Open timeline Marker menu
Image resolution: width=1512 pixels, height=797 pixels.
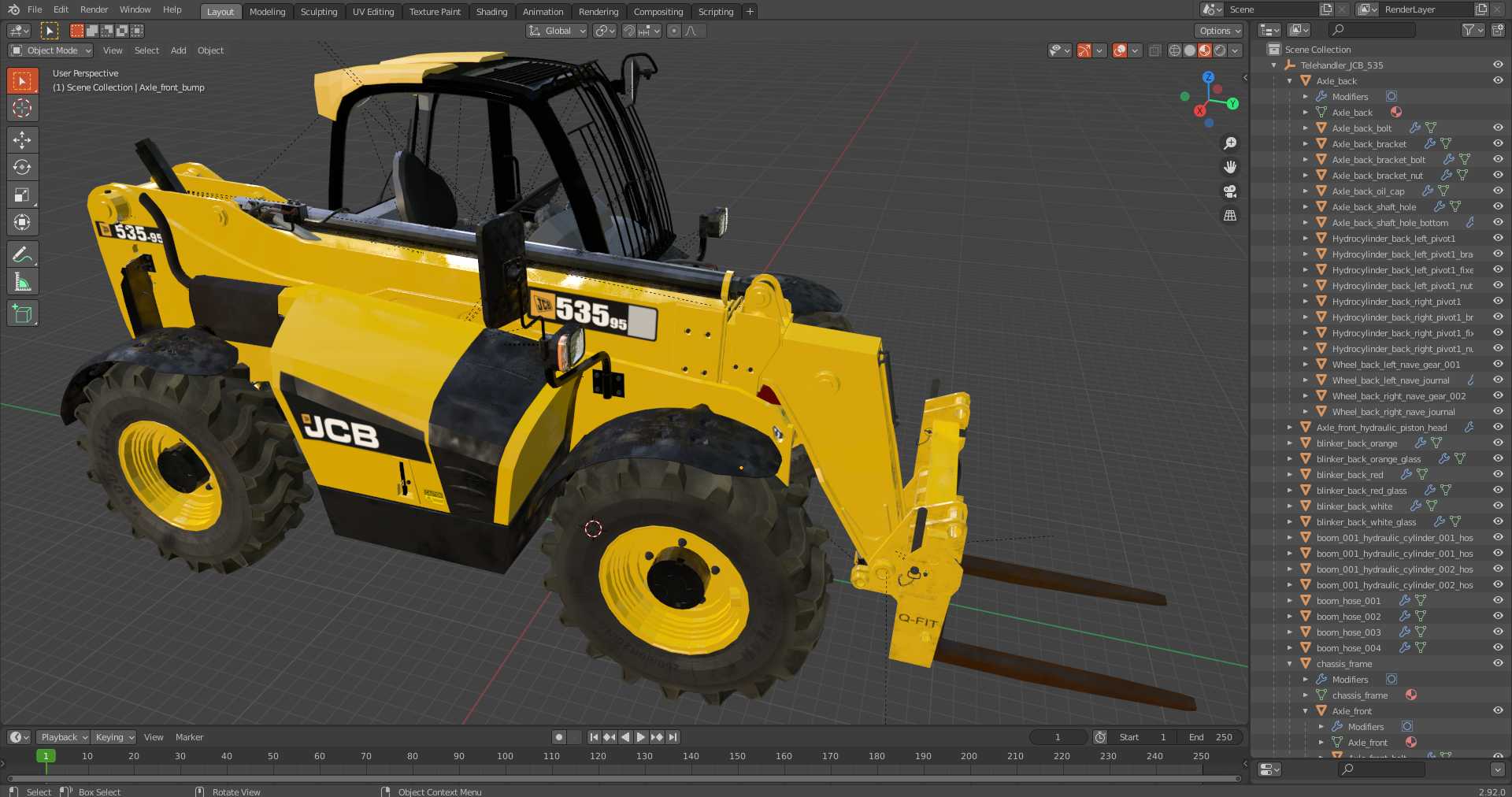189,737
